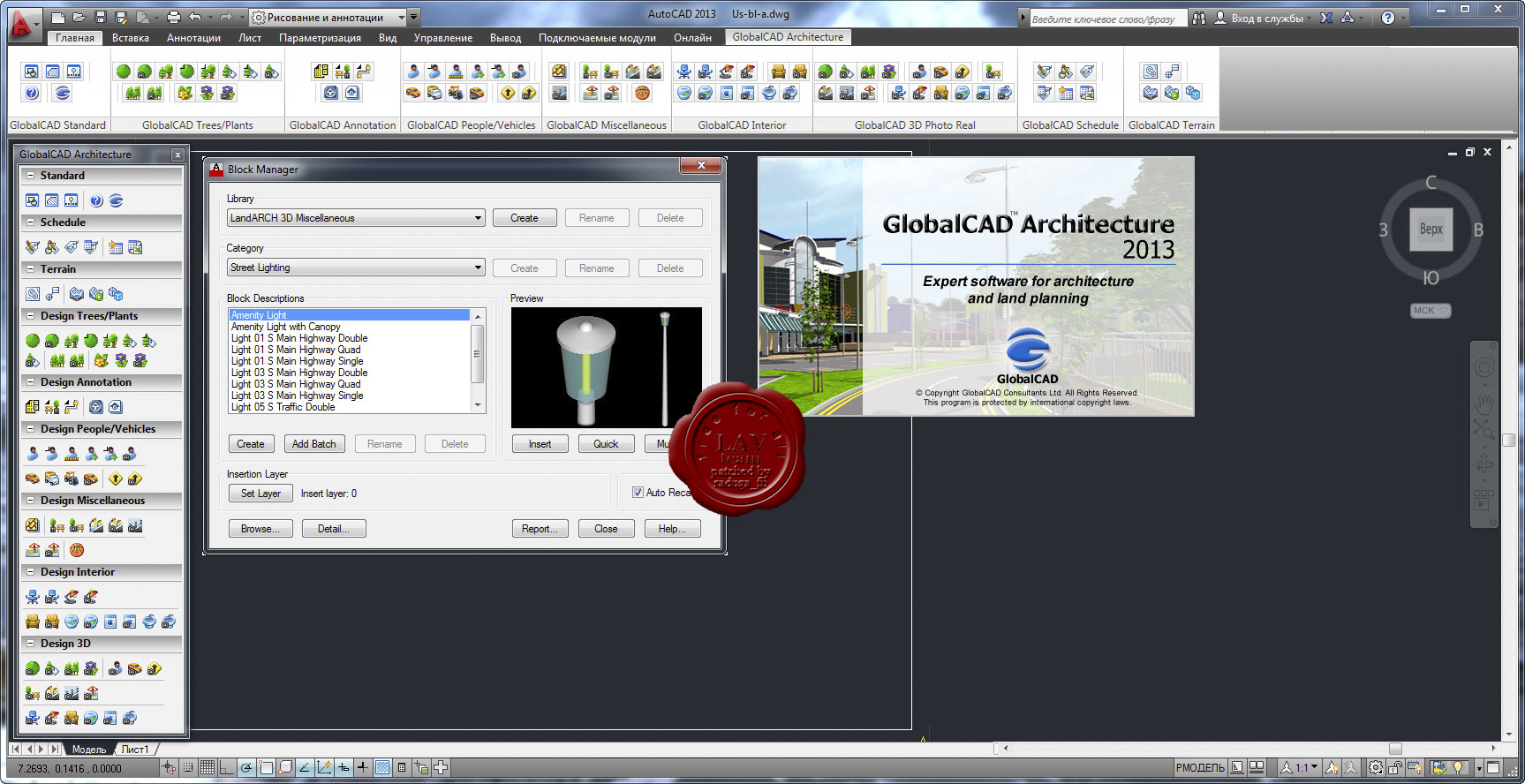Switch to the Аннотации ribbon tab
Screen dimensions: 1525x784
(193, 38)
